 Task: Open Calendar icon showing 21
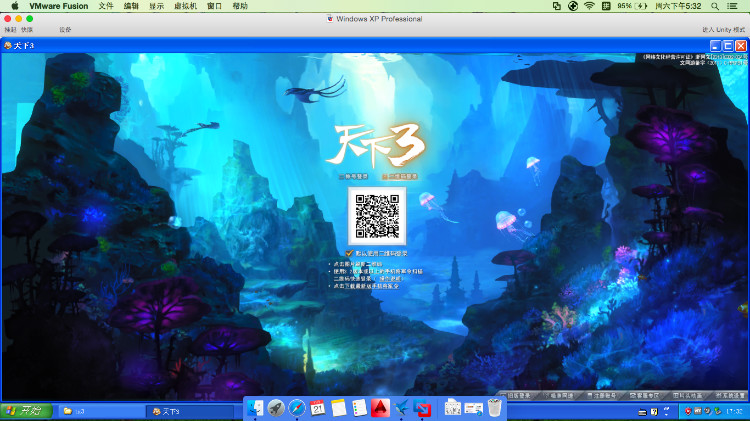(318, 408)
